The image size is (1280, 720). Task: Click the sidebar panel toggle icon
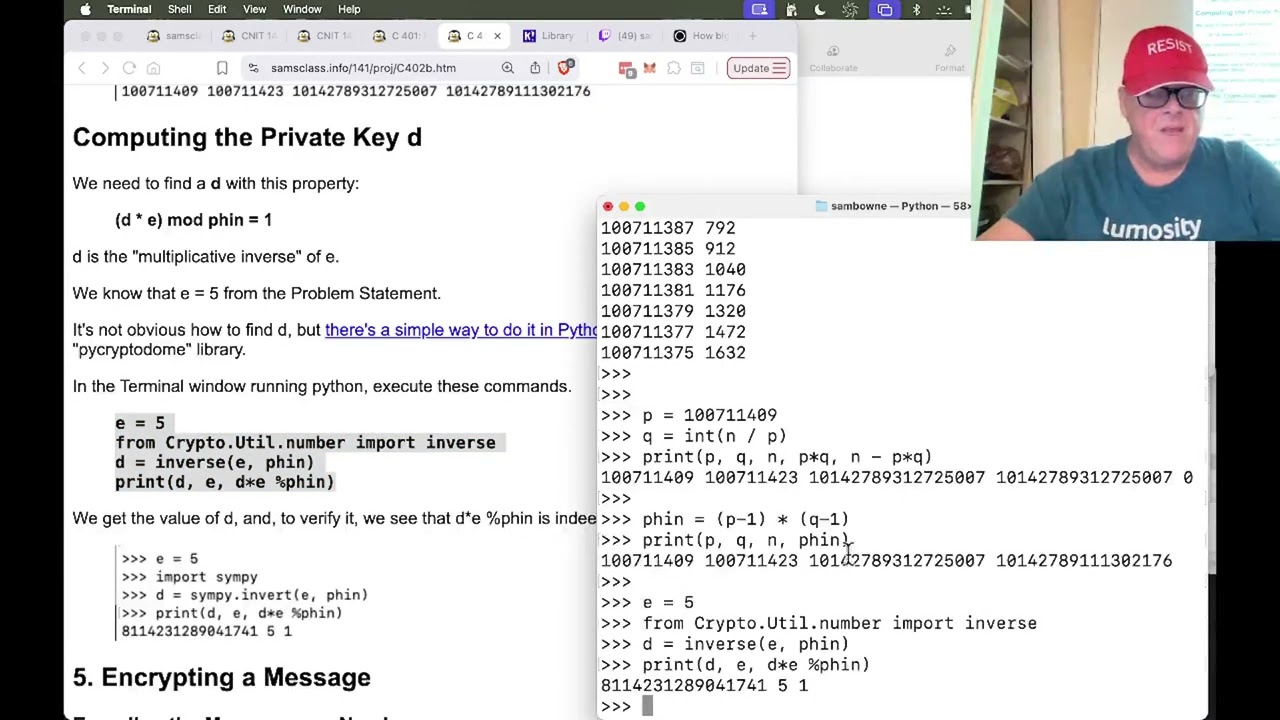click(x=697, y=68)
